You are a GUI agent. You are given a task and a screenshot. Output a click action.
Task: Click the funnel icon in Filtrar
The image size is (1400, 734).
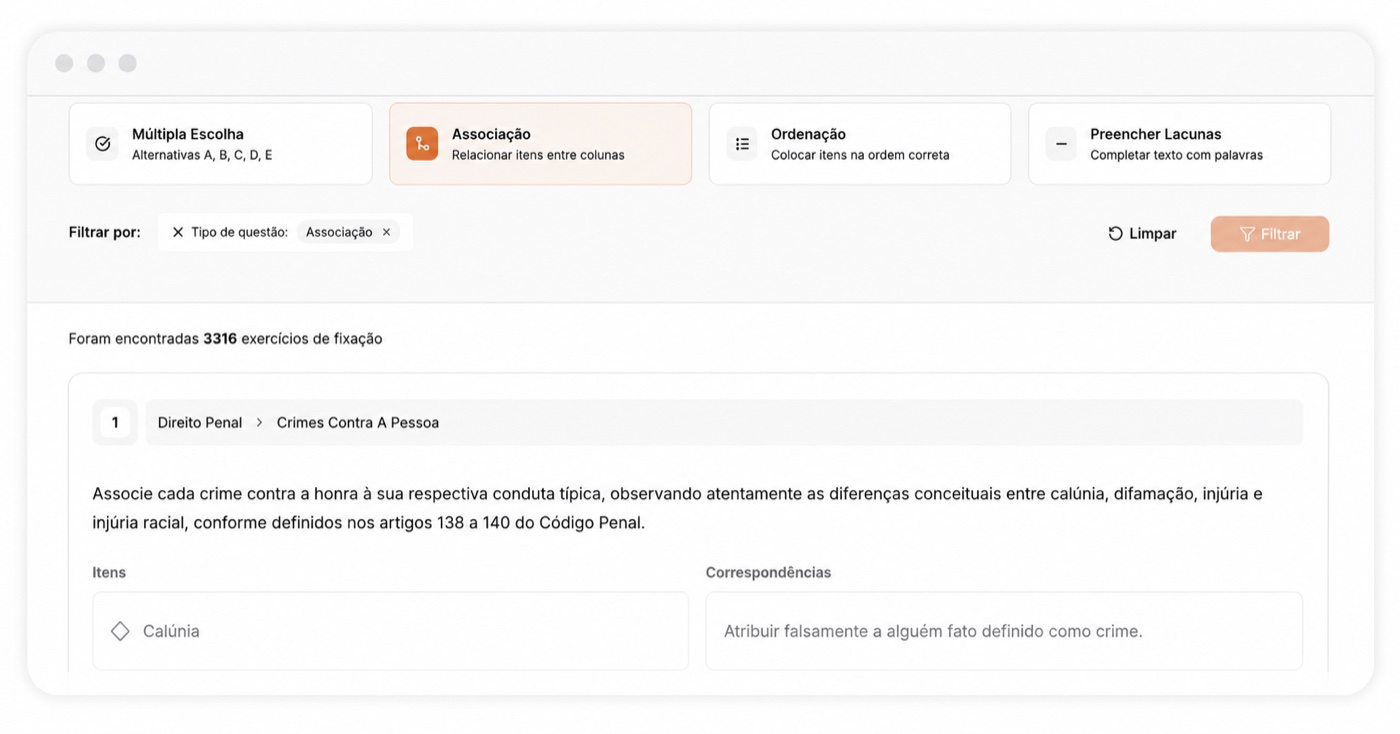(1247, 233)
